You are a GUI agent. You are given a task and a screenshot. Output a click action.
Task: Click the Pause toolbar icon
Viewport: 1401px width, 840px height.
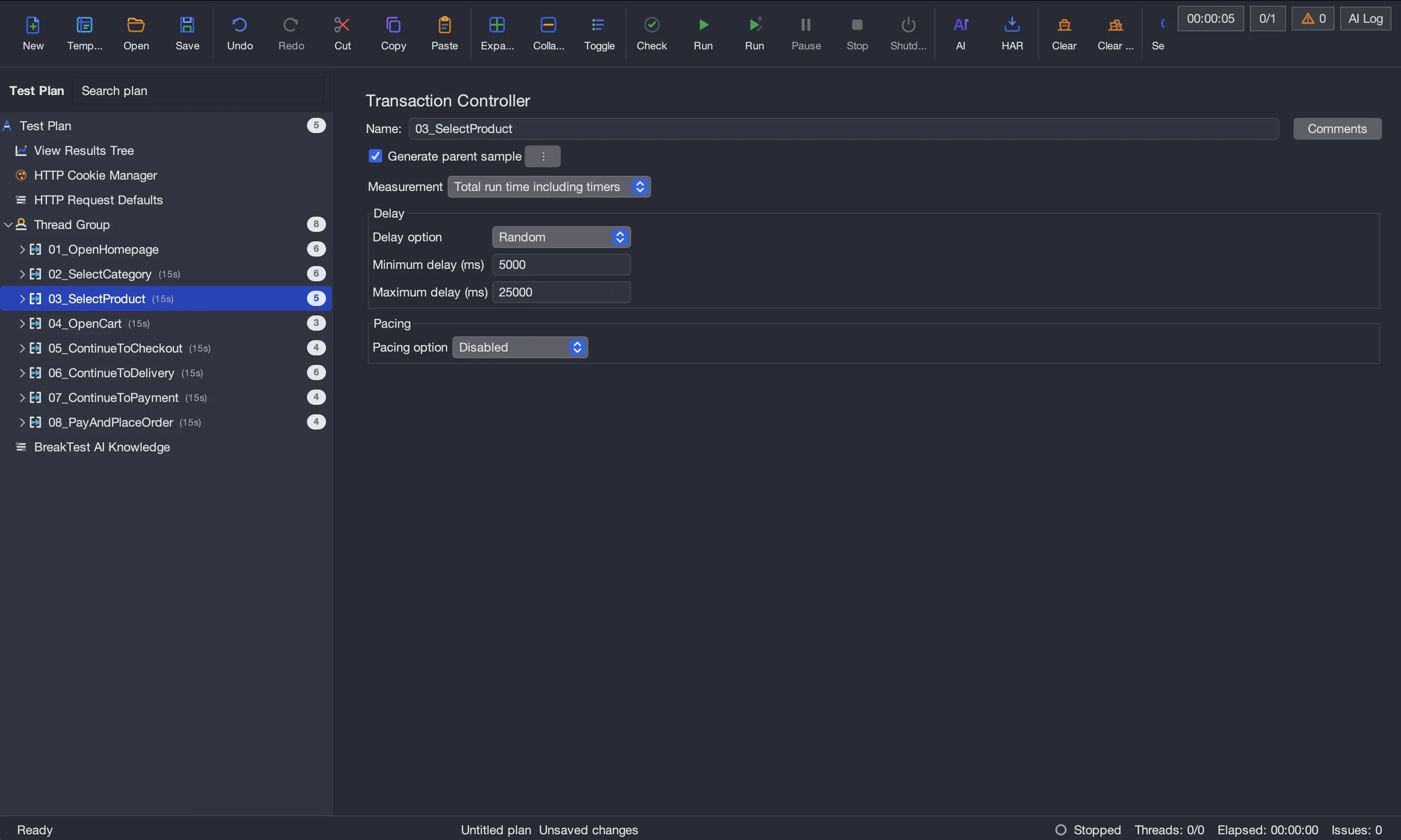click(806, 25)
